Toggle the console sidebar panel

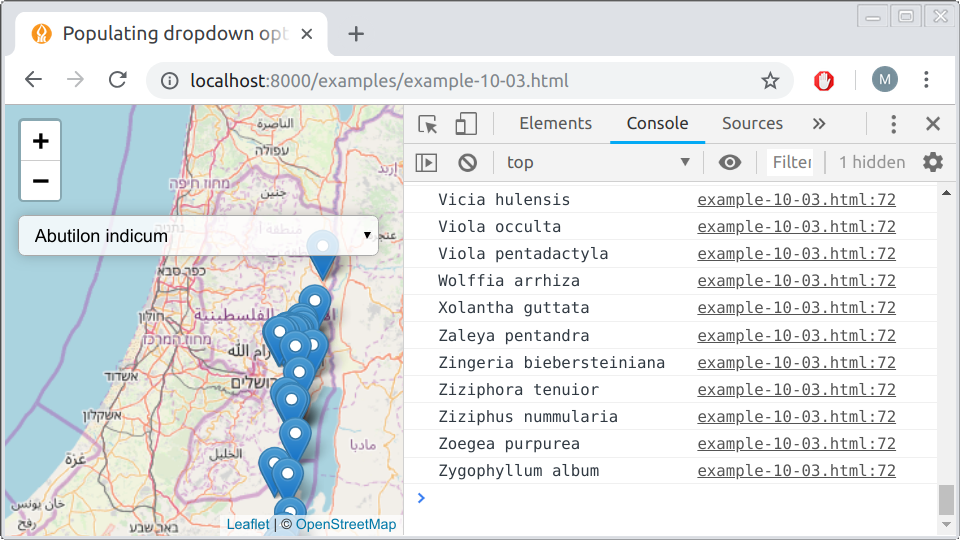tap(427, 162)
